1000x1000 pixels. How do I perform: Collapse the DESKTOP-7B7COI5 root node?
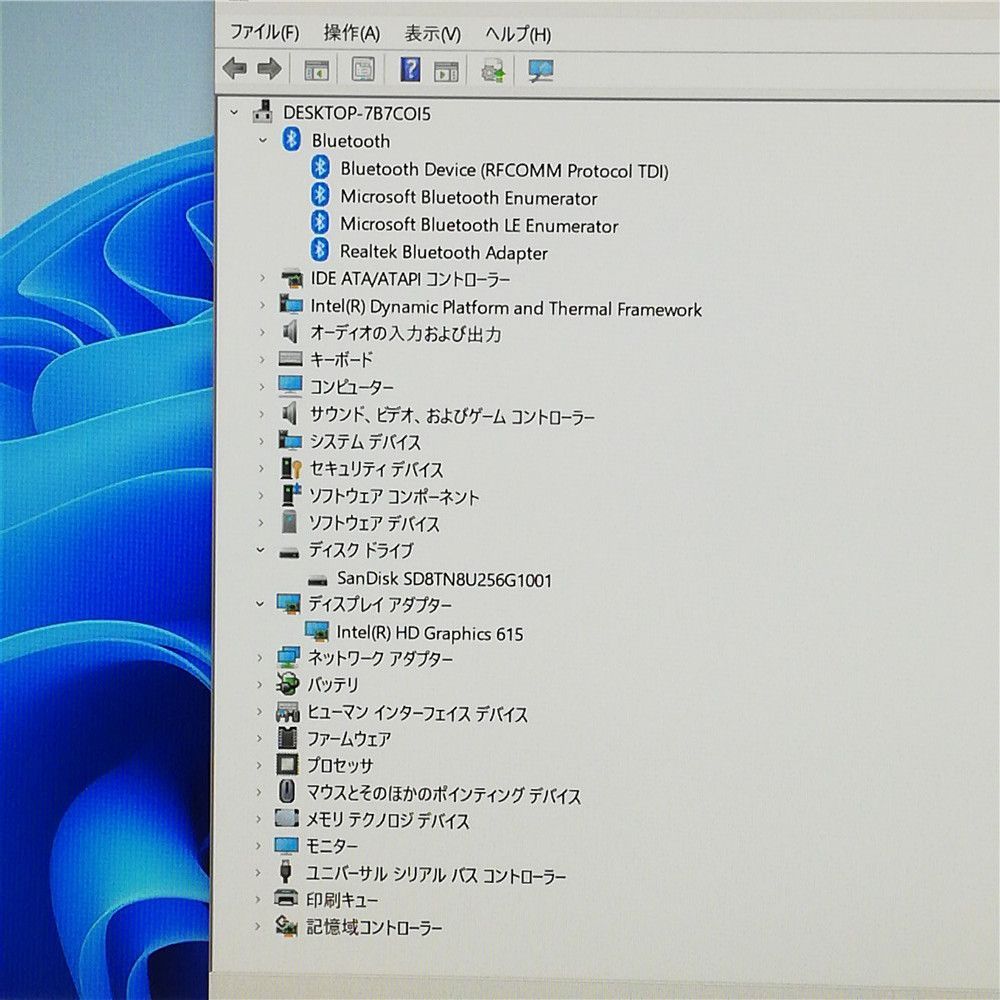(234, 113)
